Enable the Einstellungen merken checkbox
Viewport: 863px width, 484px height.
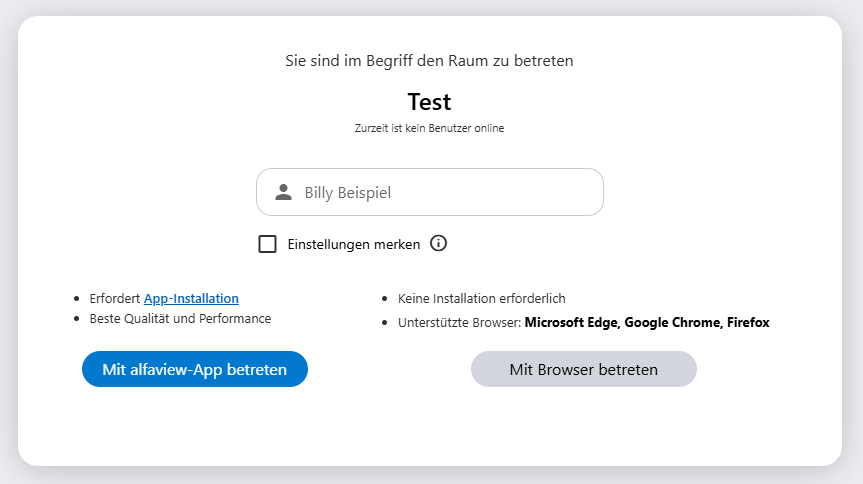point(267,244)
